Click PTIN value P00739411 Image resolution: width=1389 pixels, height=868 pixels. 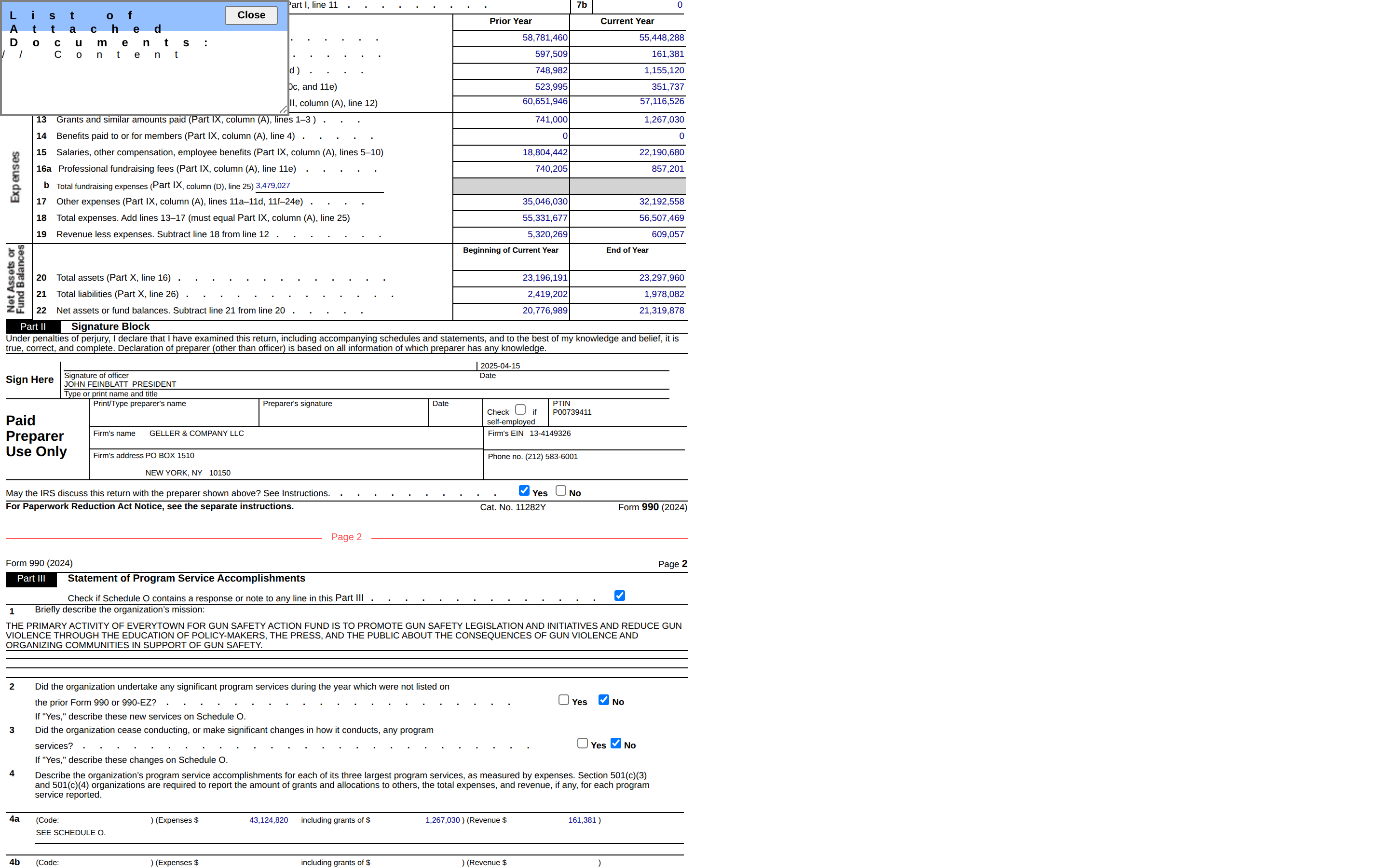tap(572, 412)
